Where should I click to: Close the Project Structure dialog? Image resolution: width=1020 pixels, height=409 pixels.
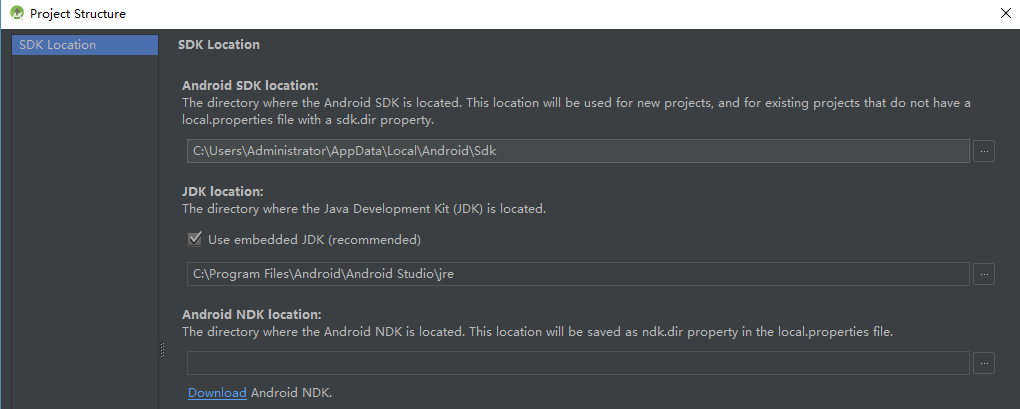coord(1006,13)
